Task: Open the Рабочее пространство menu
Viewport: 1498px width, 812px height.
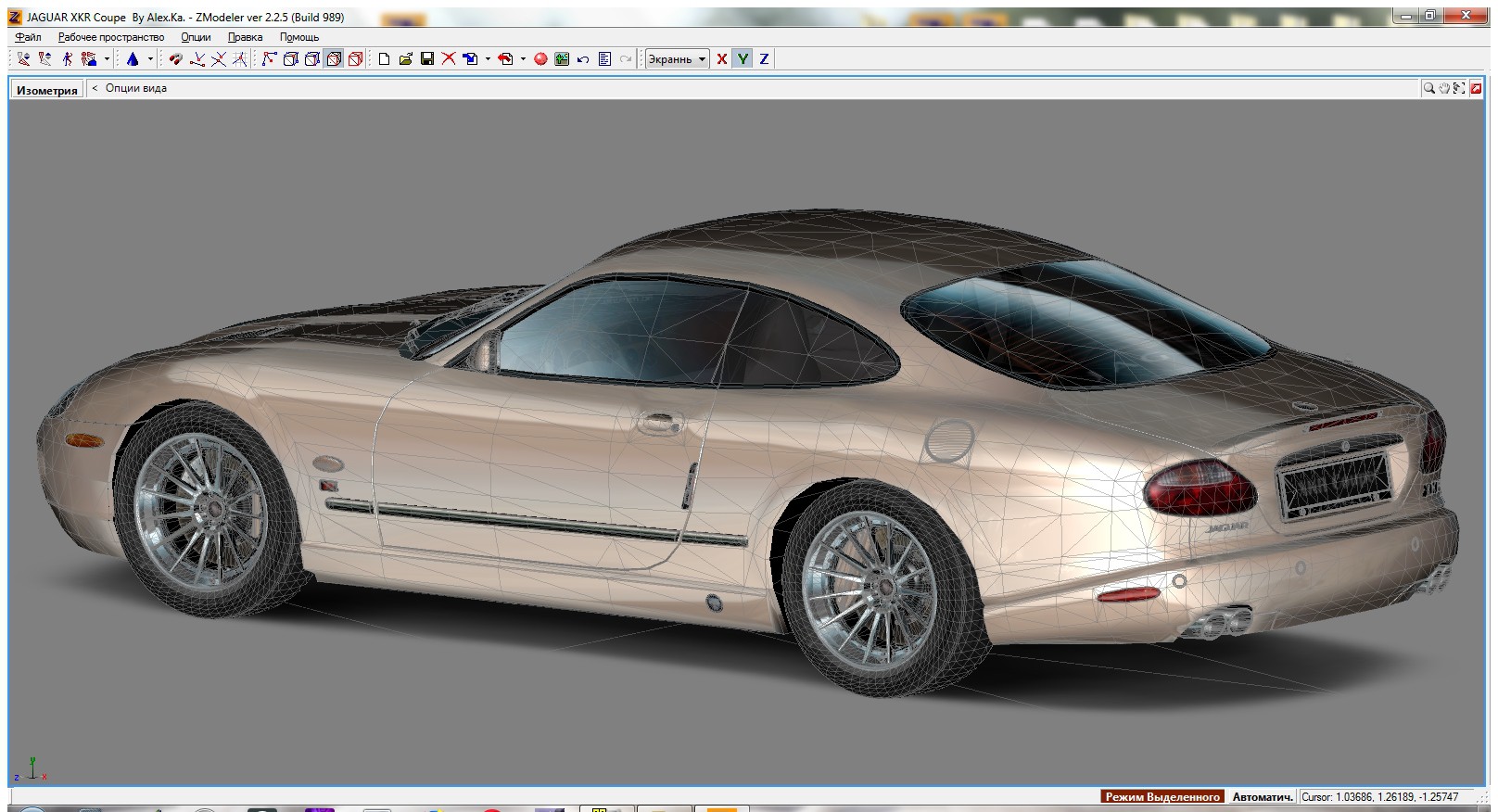Action: pos(110,37)
